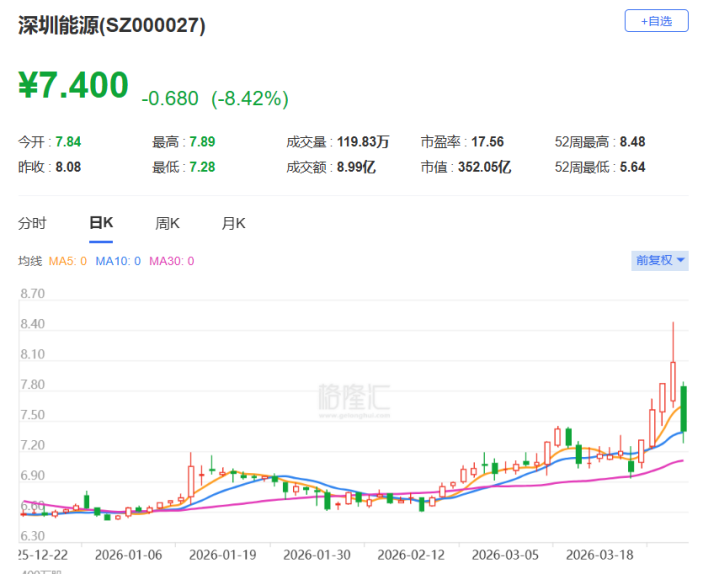Switch to 分时 intraday tab
The image size is (719, 574).
point(32,223)
